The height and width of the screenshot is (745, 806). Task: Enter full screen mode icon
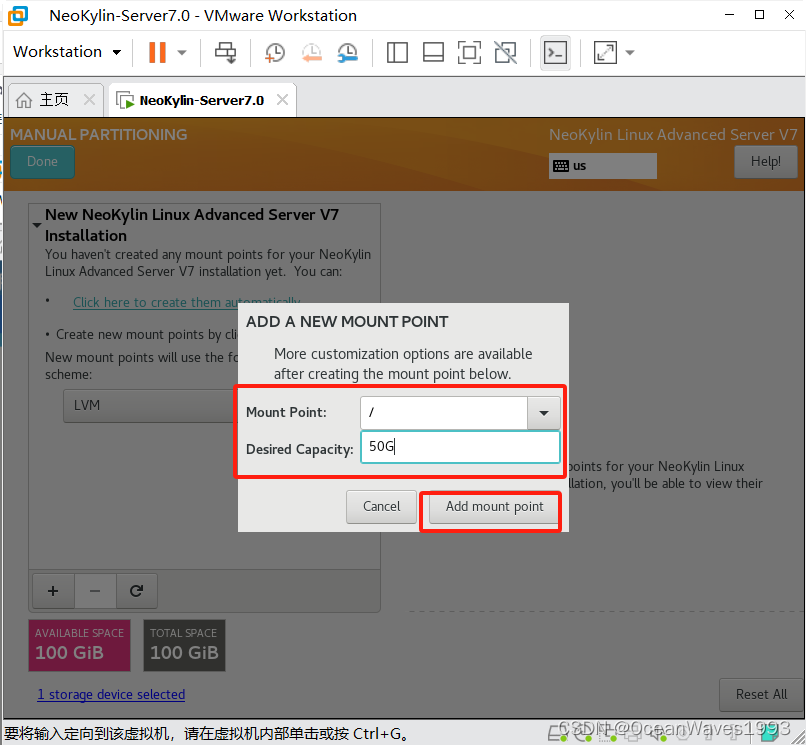[469, 52]
